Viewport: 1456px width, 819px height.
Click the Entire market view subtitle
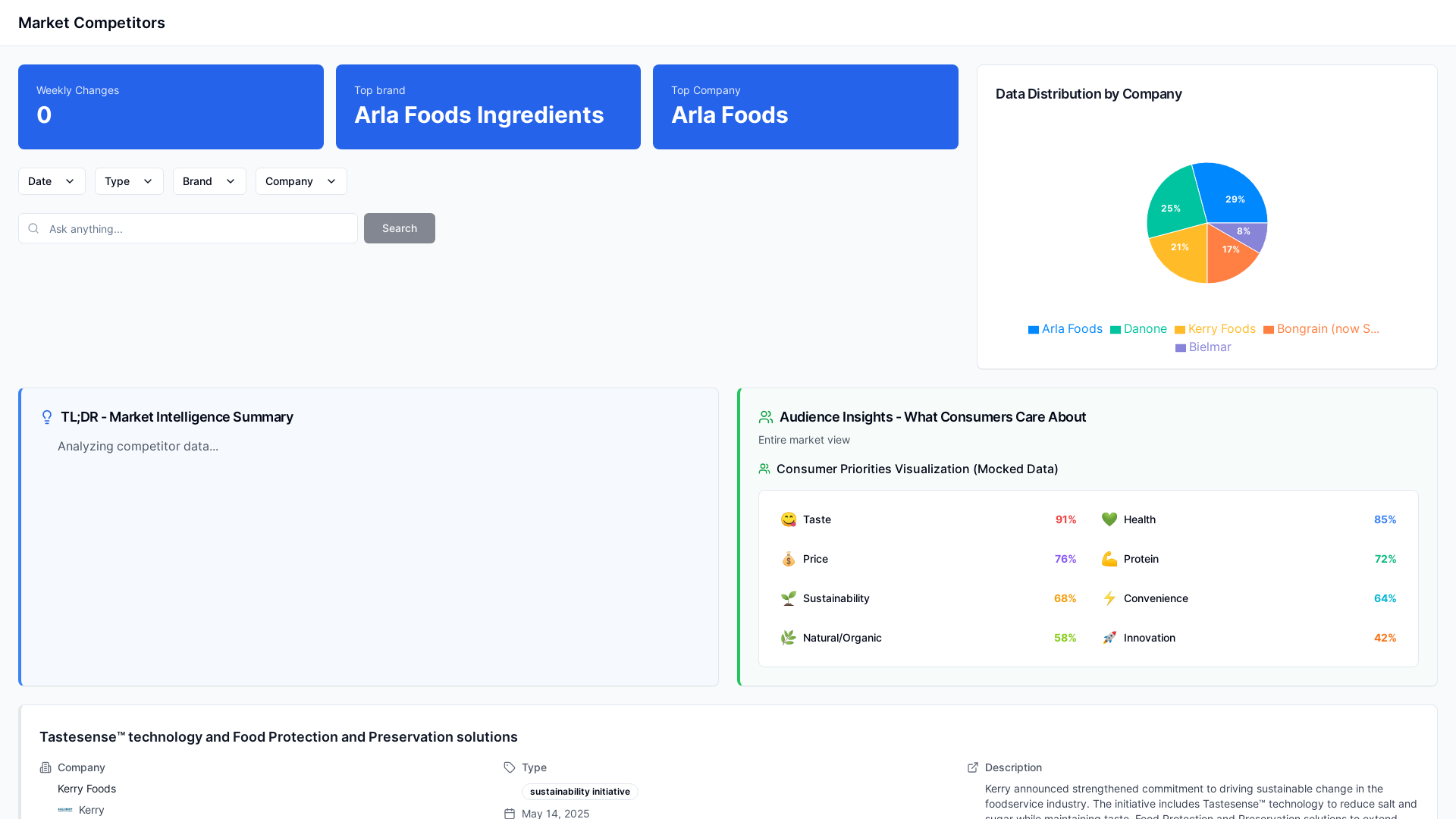pyautogui.click(x=804, y=440)
